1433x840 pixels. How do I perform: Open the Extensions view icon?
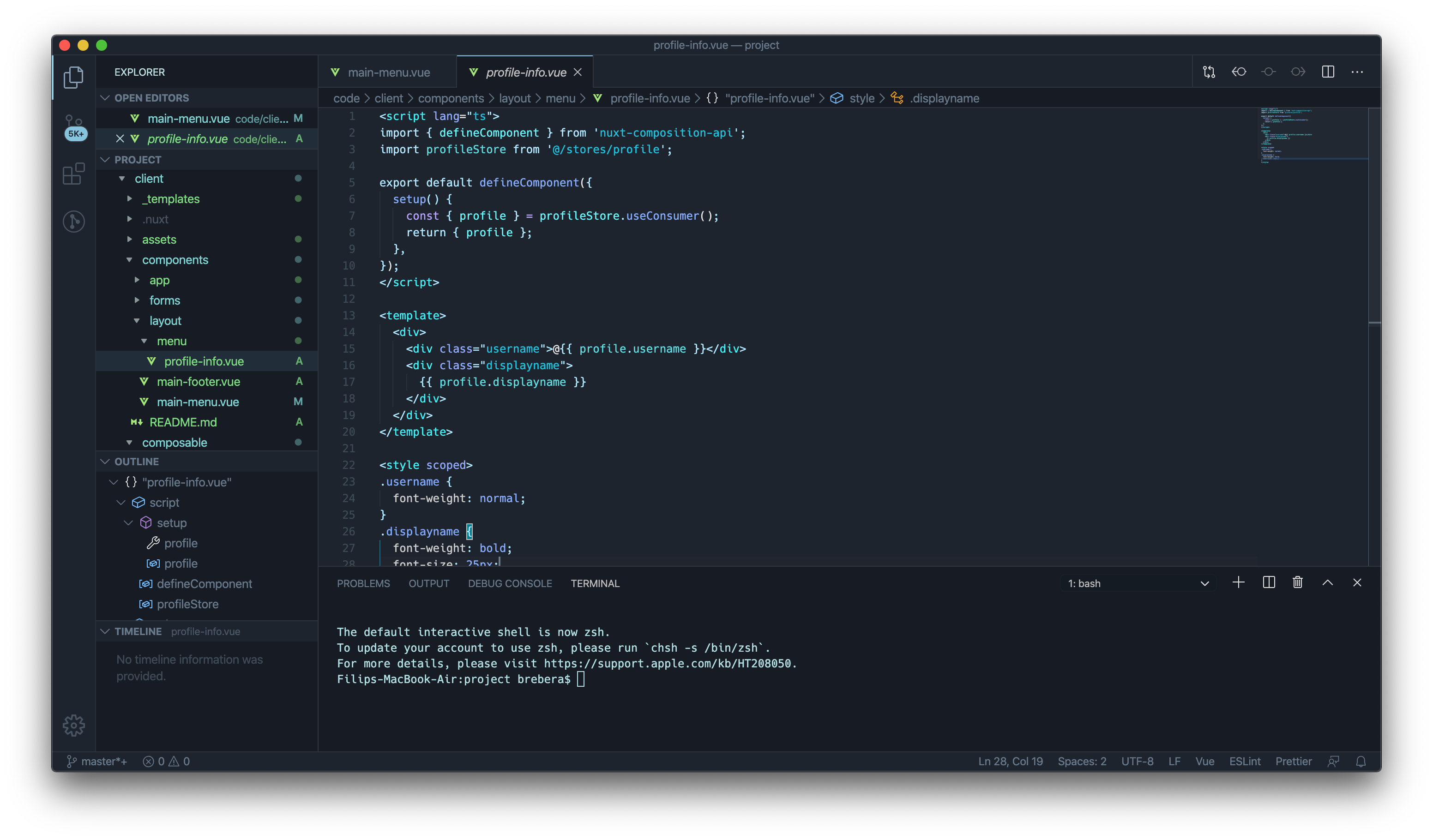(x=74, y=174)
